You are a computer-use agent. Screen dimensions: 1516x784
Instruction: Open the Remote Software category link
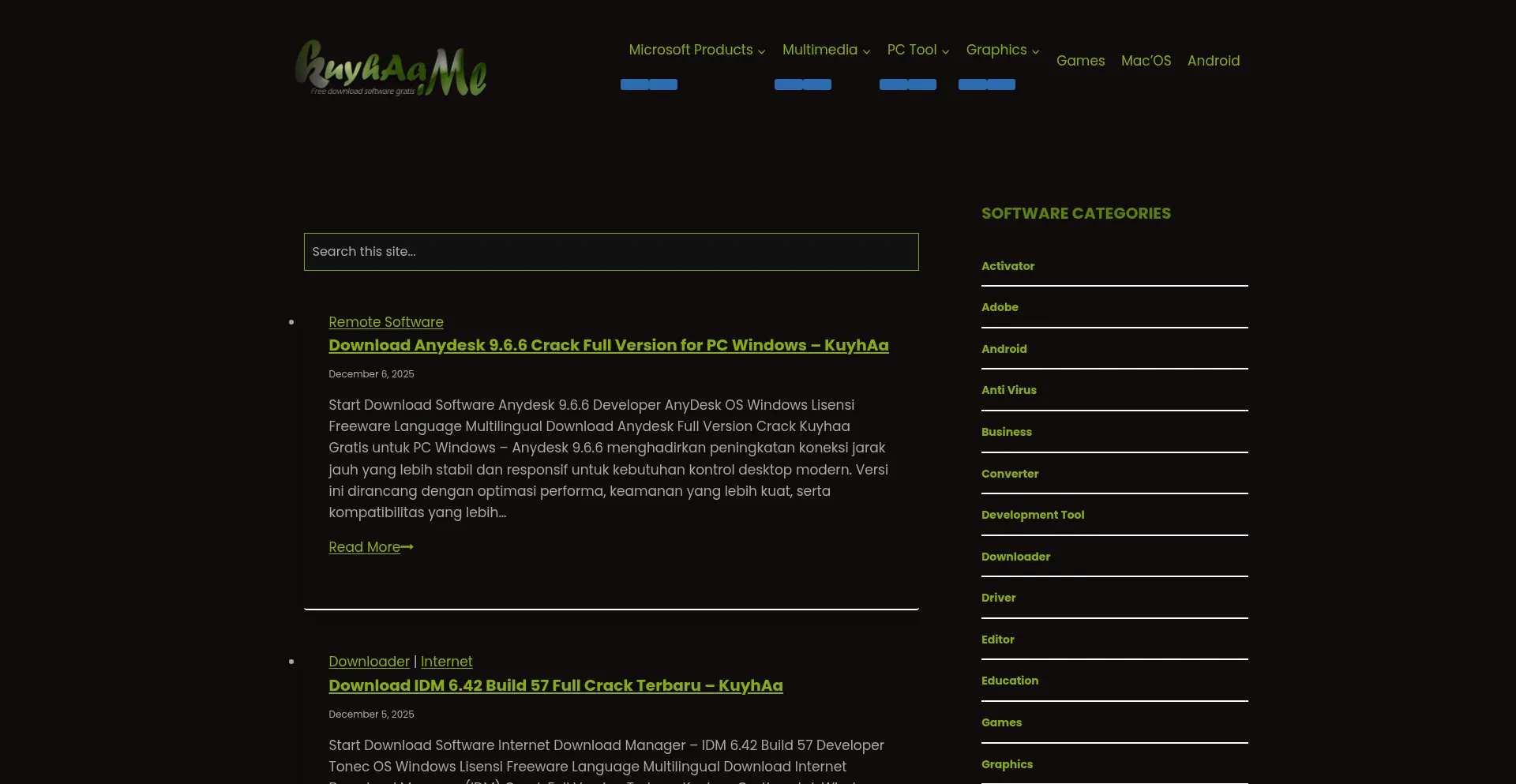click(385, 322)
